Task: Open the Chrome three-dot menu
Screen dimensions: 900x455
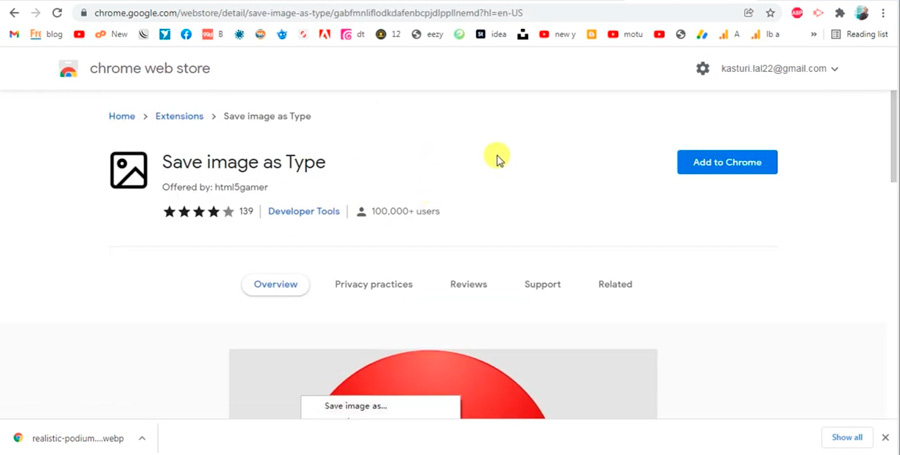Action: click(x=883, y=13)
